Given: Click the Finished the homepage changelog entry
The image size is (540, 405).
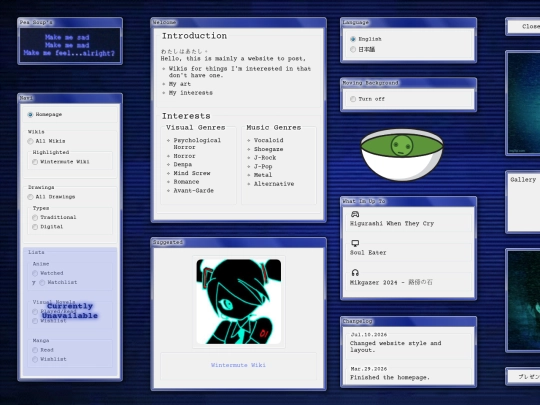Looking at the screenshot, I should 390,377.
